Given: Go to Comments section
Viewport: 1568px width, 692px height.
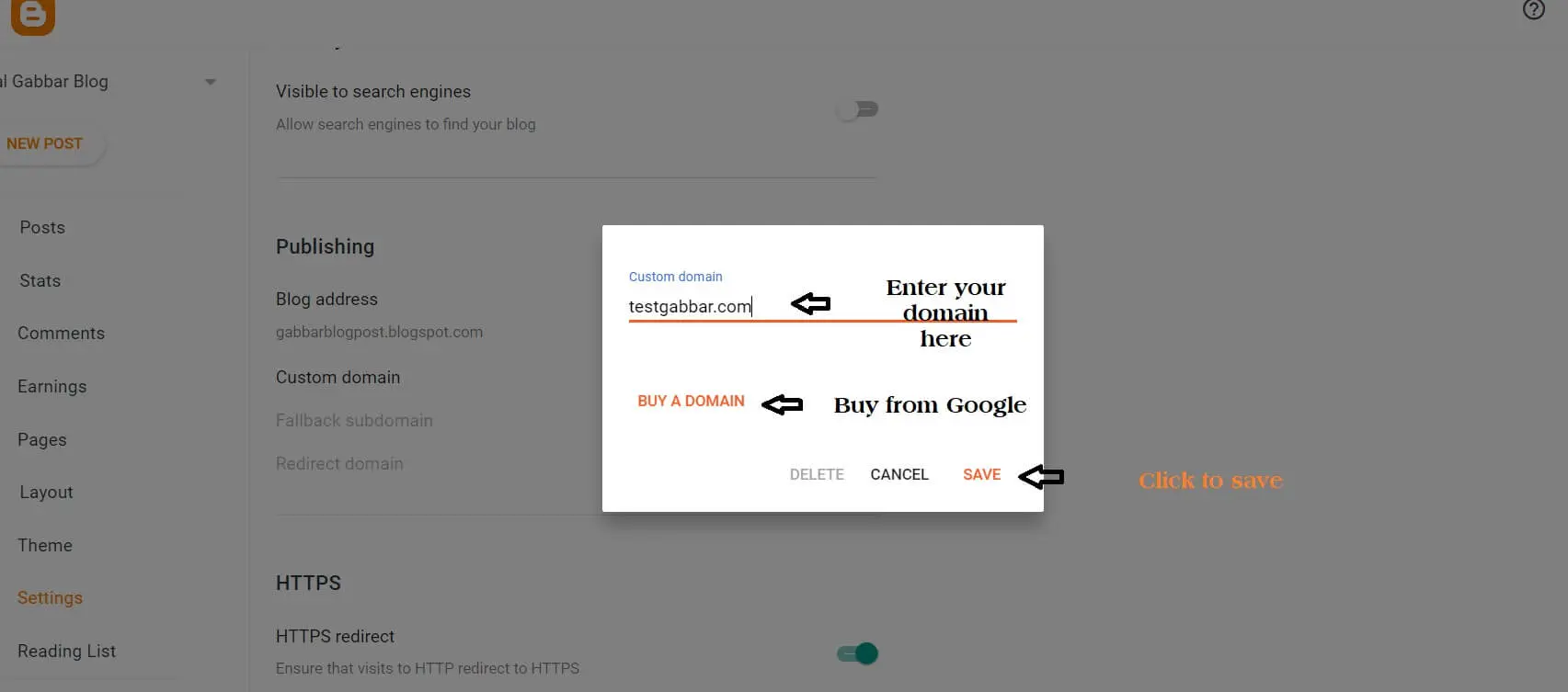Looking at the screenshot, I should (x=61, y=333).
